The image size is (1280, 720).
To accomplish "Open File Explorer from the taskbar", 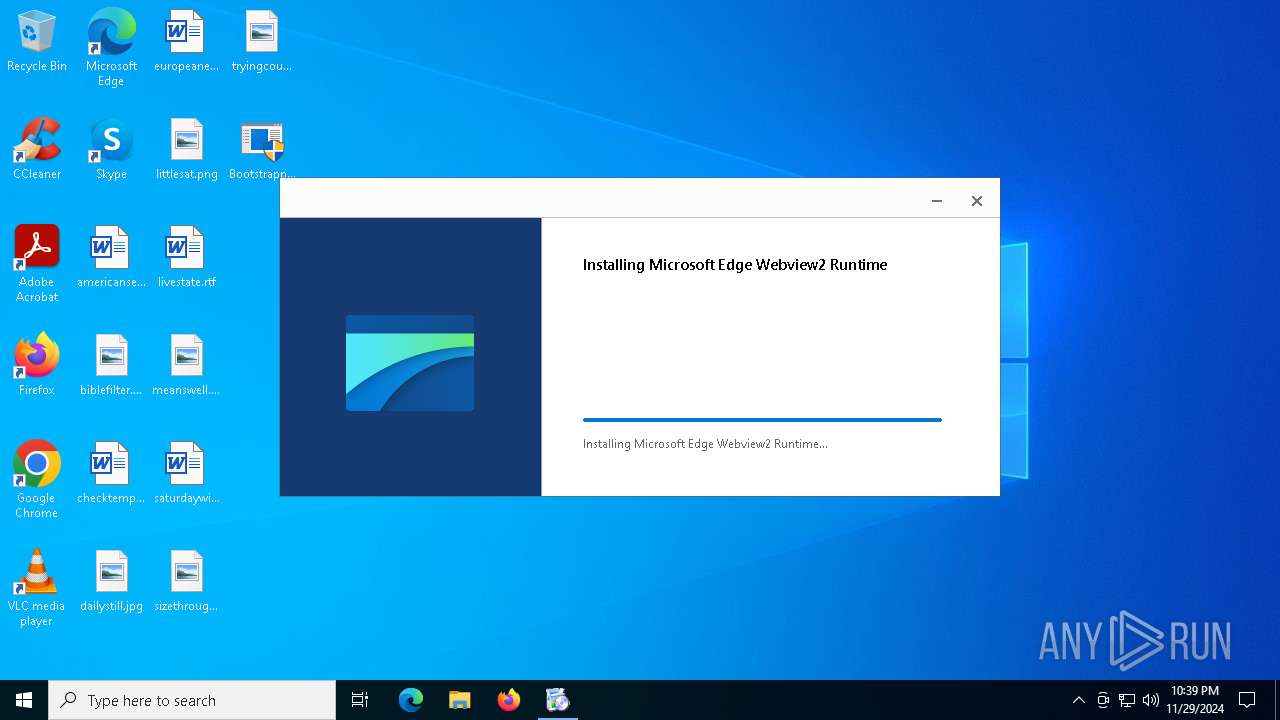I will click(460, 700).
